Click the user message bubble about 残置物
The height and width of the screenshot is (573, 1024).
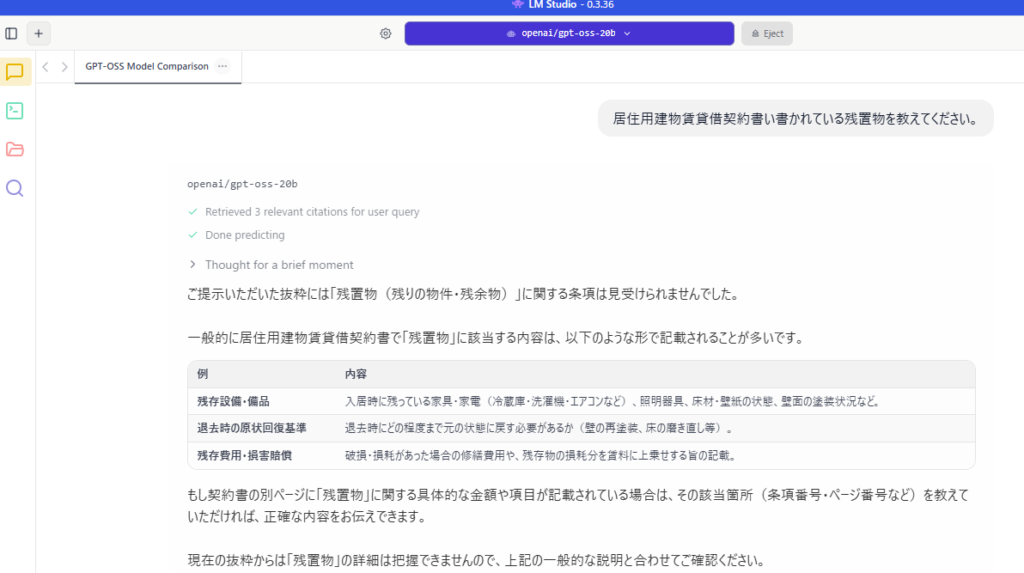[795, 119]
